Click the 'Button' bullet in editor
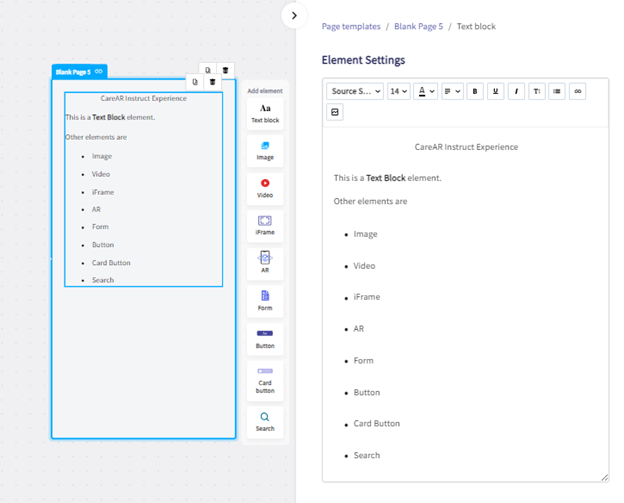Viewport: 624px width, 503px height. click(367, 392)
